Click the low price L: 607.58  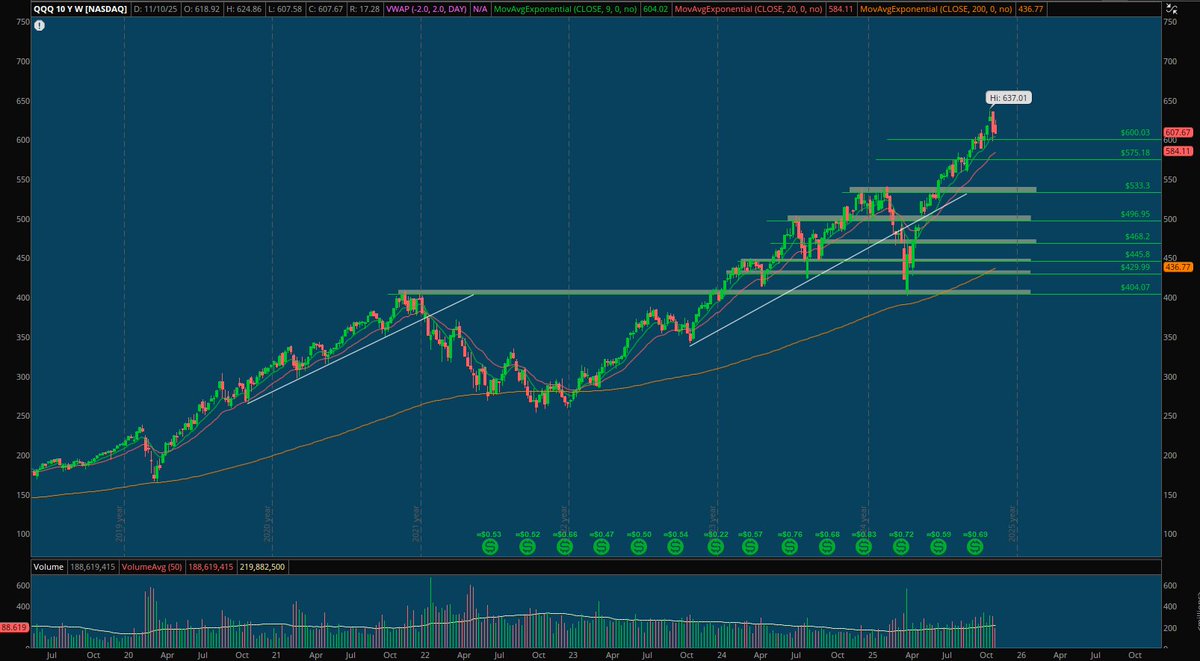pyautogui.click(x=285, y=9)
